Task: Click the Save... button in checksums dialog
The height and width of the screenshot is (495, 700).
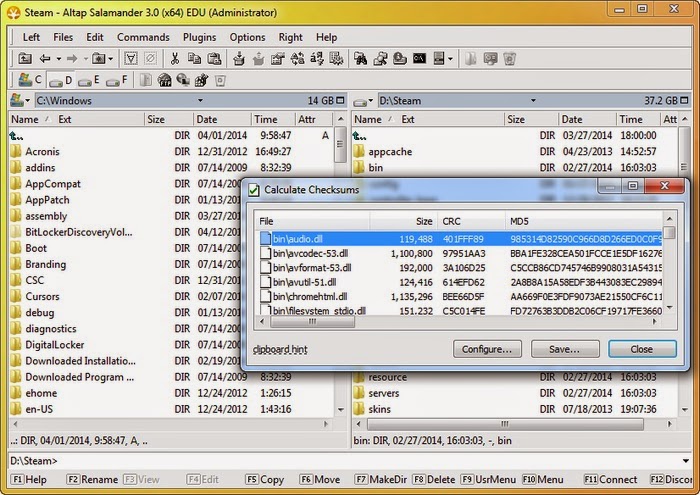Action: pyautogui.click(x=565, y=349)
